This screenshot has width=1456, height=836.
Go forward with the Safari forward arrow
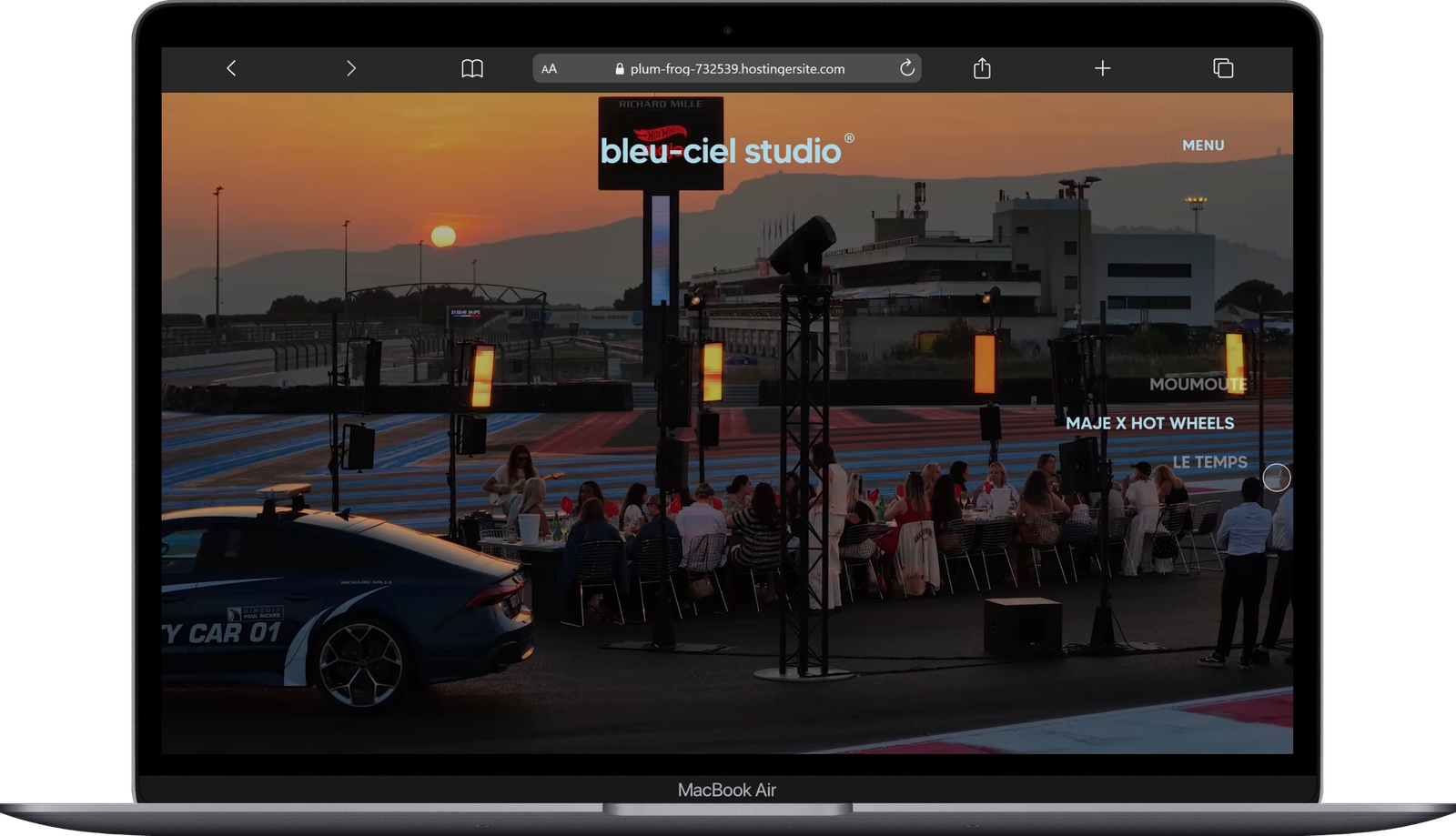click(351, 68)
